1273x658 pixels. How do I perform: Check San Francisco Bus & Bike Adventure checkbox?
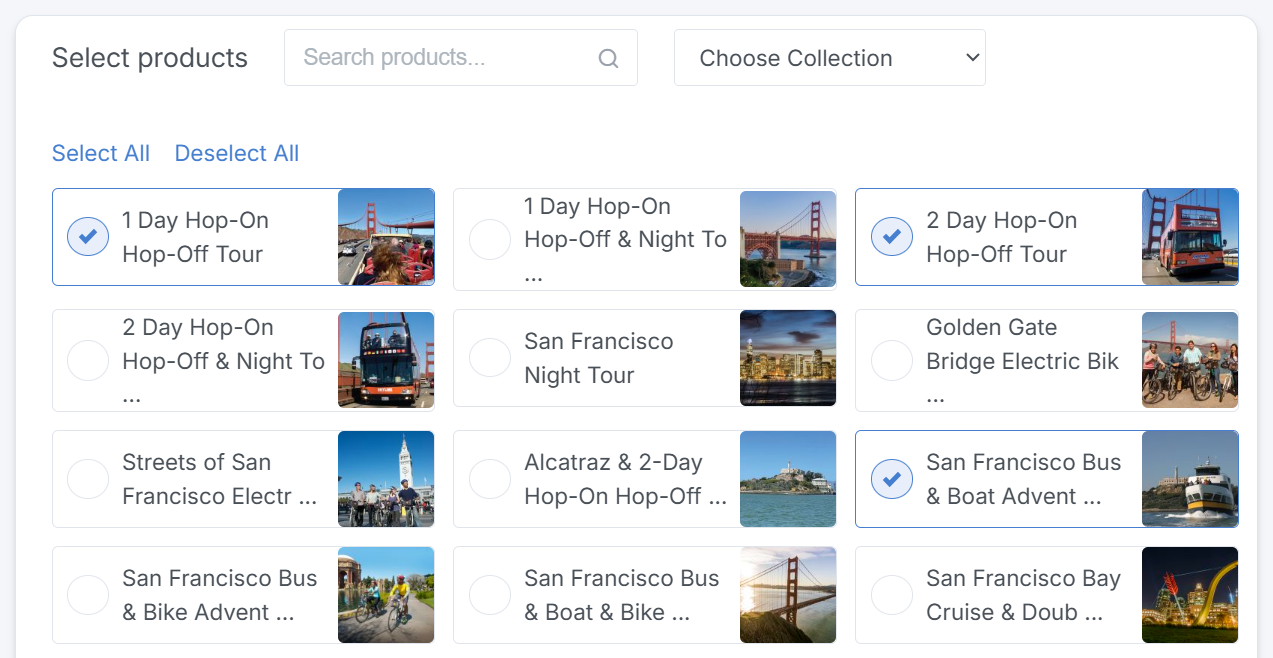pos(88,595)
